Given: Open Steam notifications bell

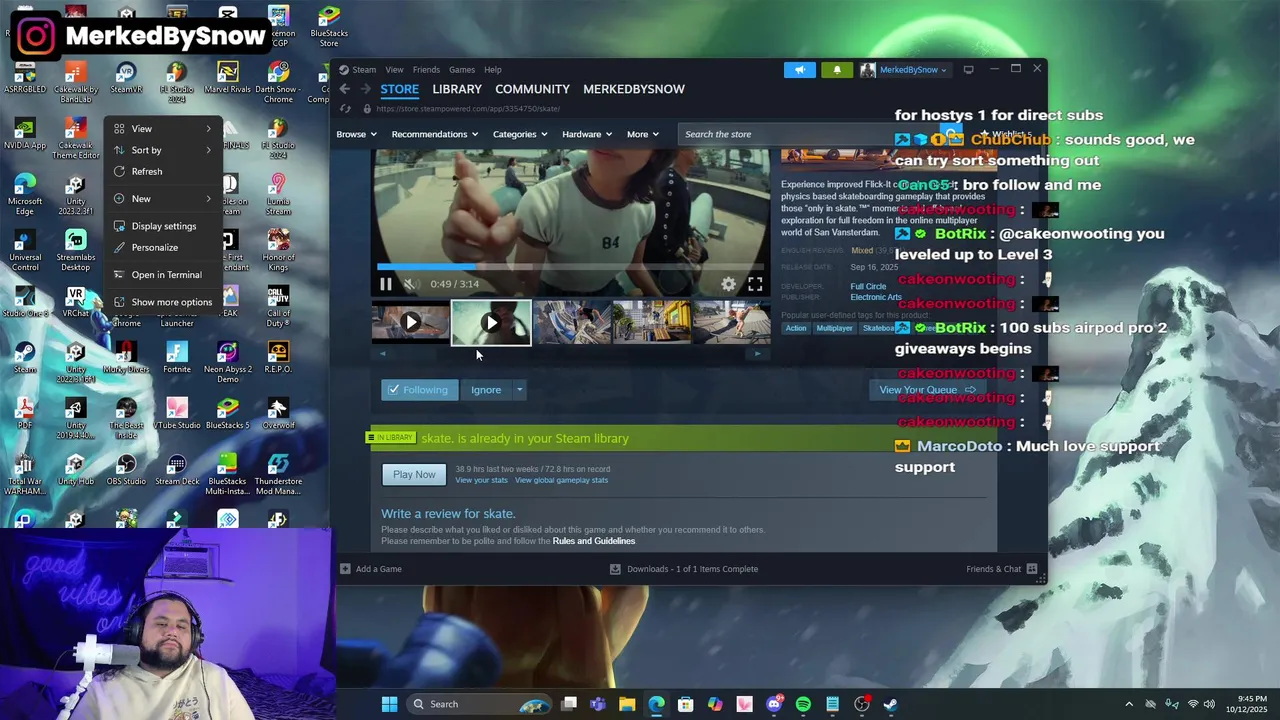Looking at the screenshot, I should (837, 69).
